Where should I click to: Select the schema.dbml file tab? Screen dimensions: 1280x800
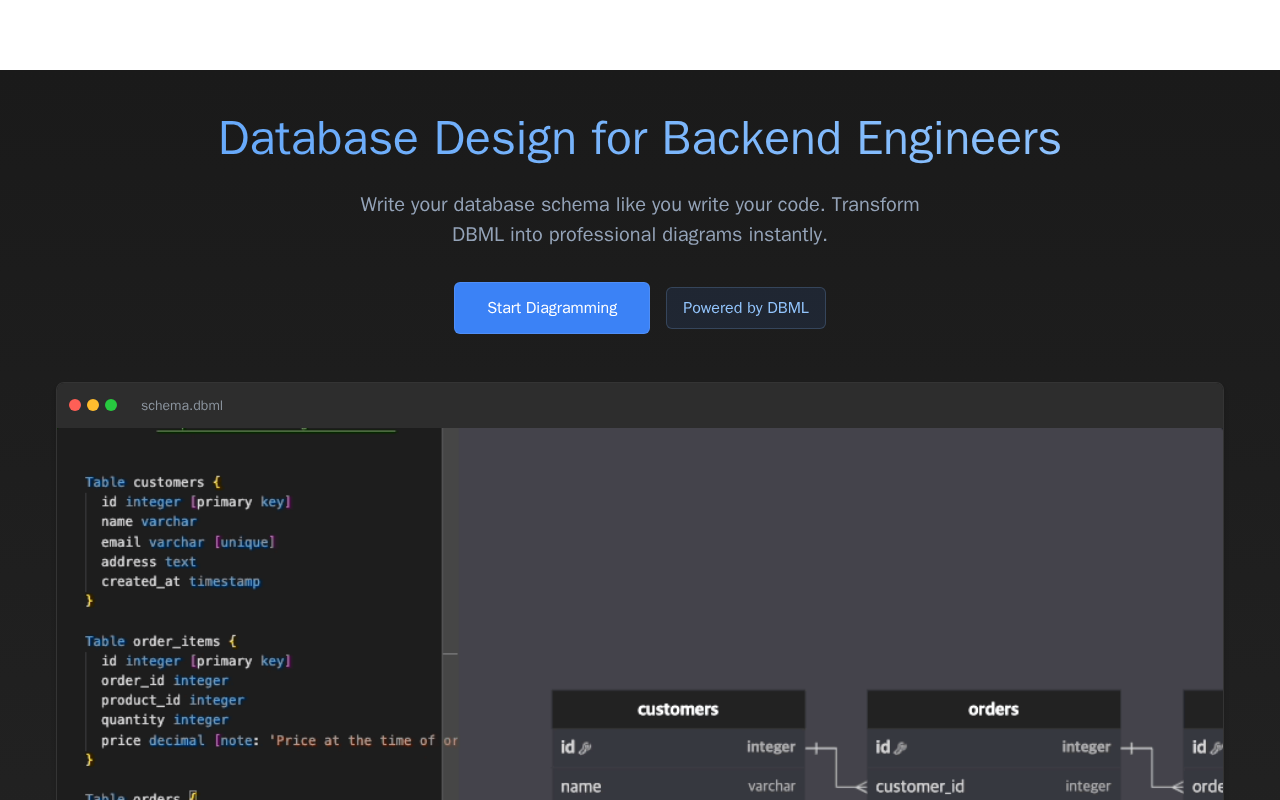(182, 405)
